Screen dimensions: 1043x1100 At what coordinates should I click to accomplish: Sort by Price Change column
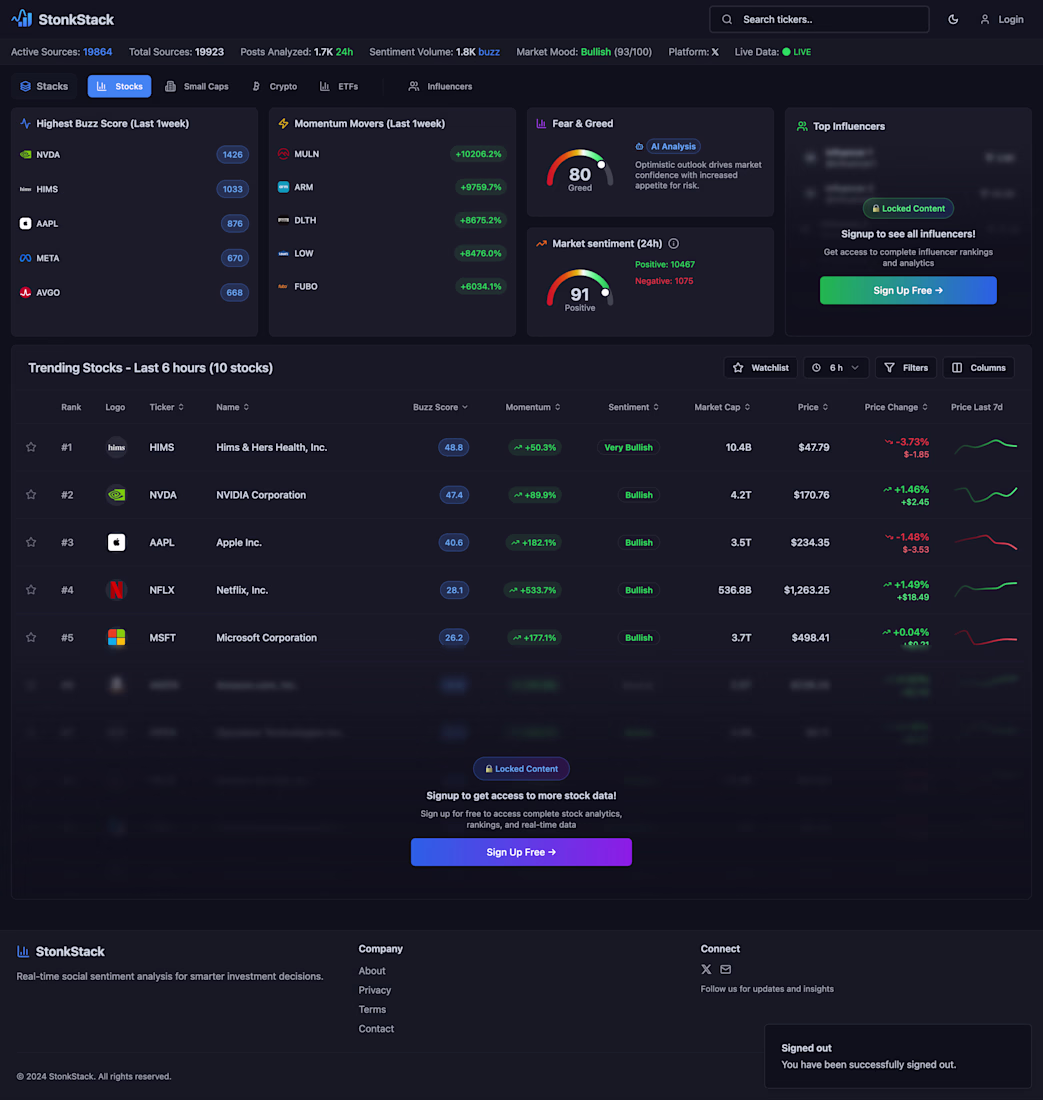coord(896,407)
